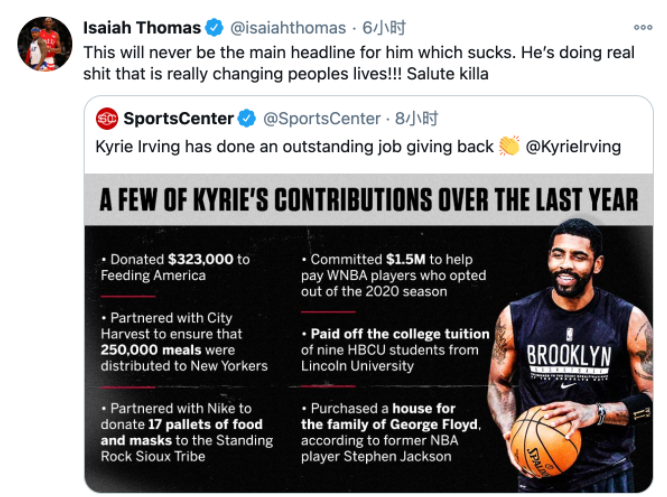Click the Feeding America donation bullet
The image size is (667, 497).
(175, 267)
